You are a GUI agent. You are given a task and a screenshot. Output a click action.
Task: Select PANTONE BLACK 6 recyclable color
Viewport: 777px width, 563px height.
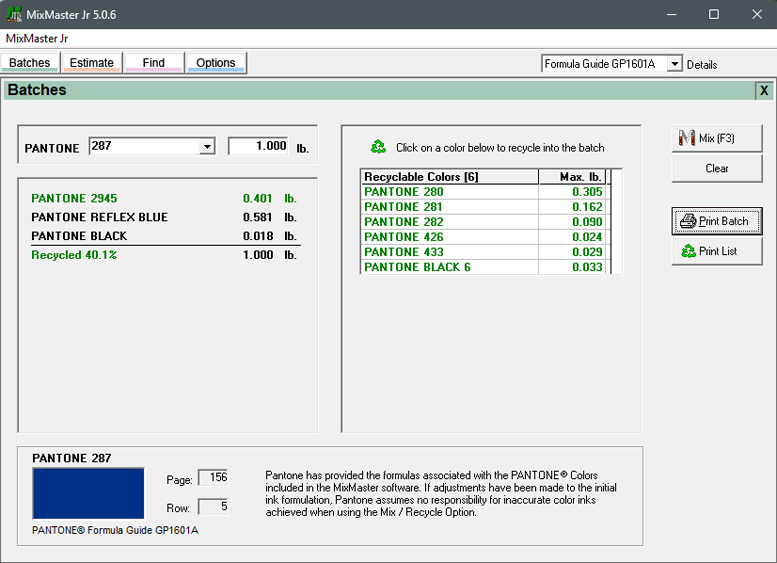pyautogui.click(x=417, y=267)
